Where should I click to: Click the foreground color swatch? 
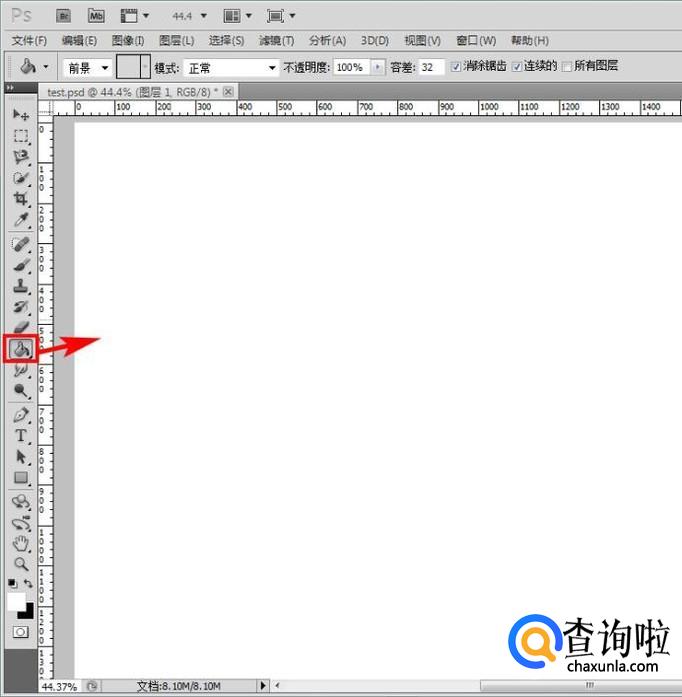coord(16,601)
